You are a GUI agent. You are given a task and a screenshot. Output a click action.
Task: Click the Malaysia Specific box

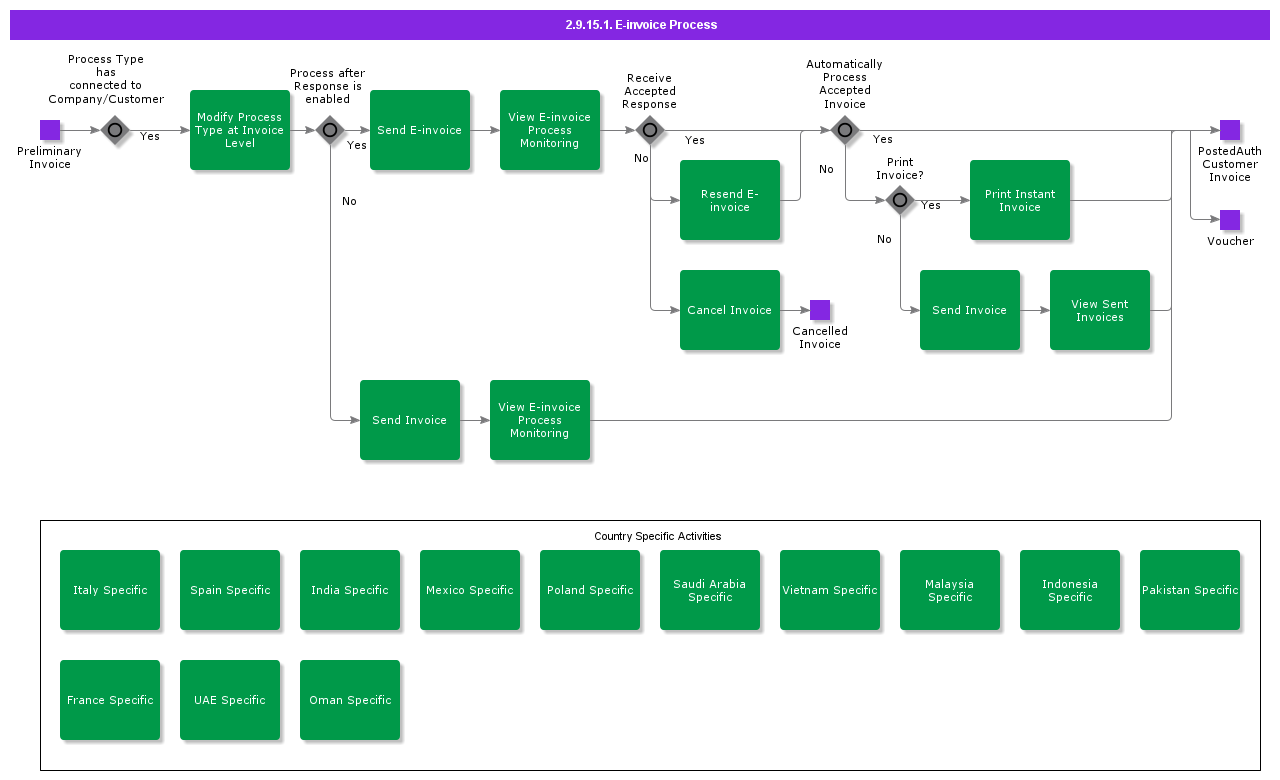(950, 590)
